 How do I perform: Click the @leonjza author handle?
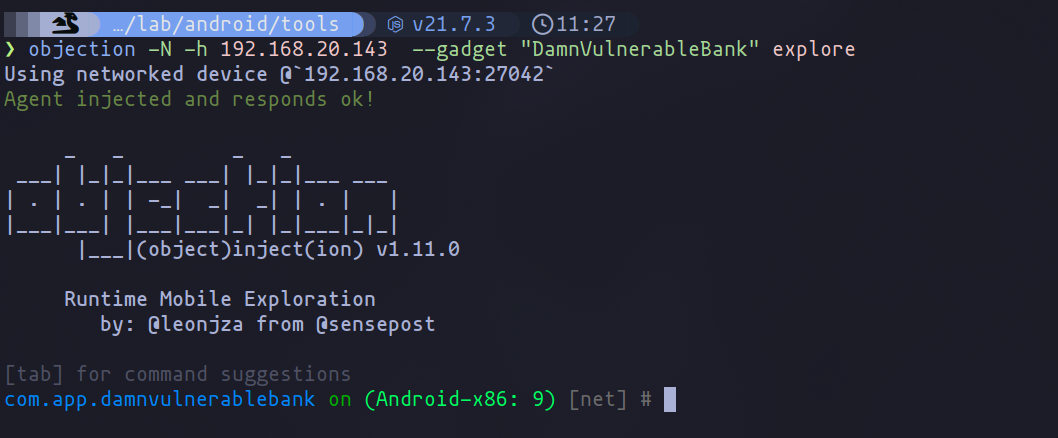[196, 325]
